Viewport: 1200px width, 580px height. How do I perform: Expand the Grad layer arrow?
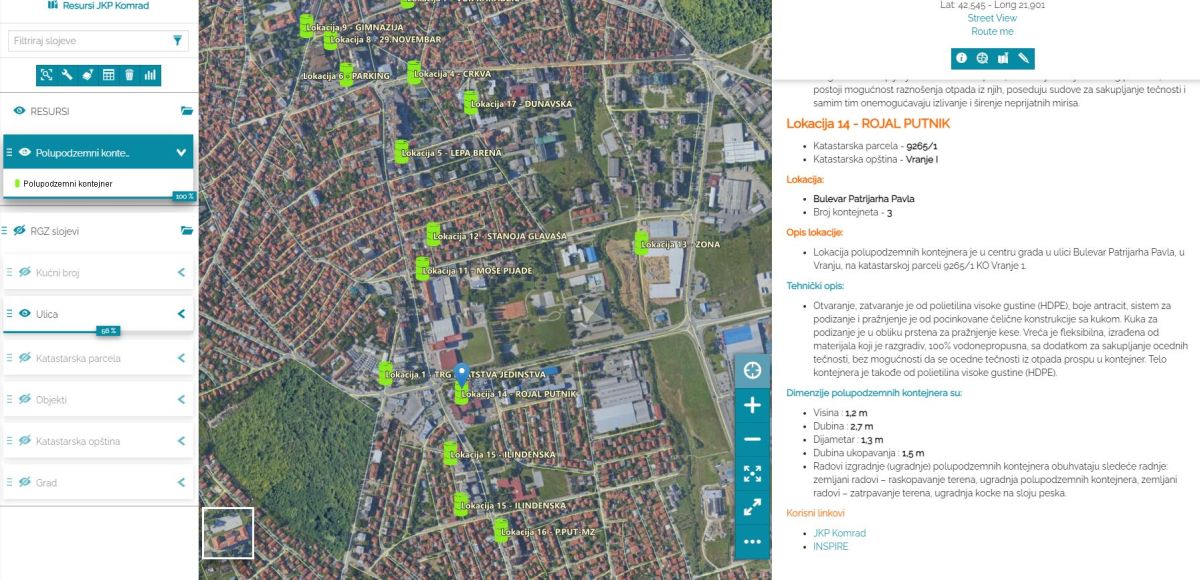pyautogui.click(x=181, y=482)
